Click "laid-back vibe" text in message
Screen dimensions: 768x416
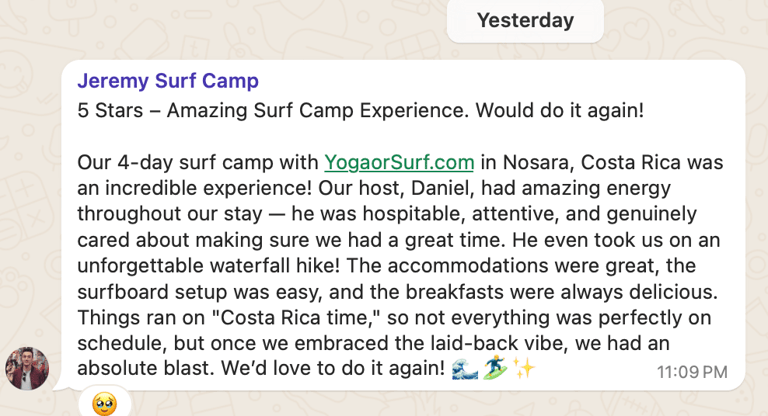[x=470, y=343]
